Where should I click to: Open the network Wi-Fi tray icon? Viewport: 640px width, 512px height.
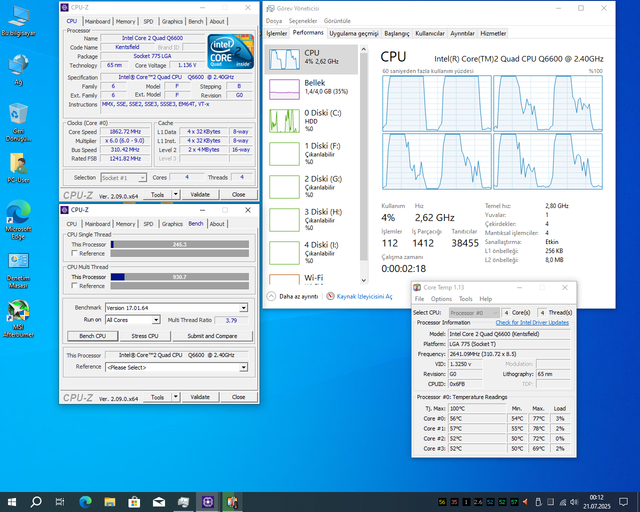563,502
